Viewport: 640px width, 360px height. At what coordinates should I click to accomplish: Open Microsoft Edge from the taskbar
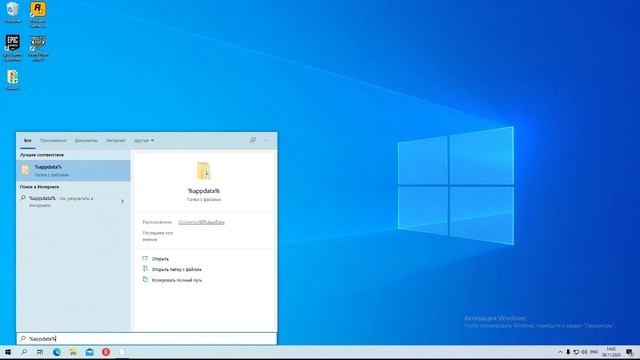[x=57, y=352]
